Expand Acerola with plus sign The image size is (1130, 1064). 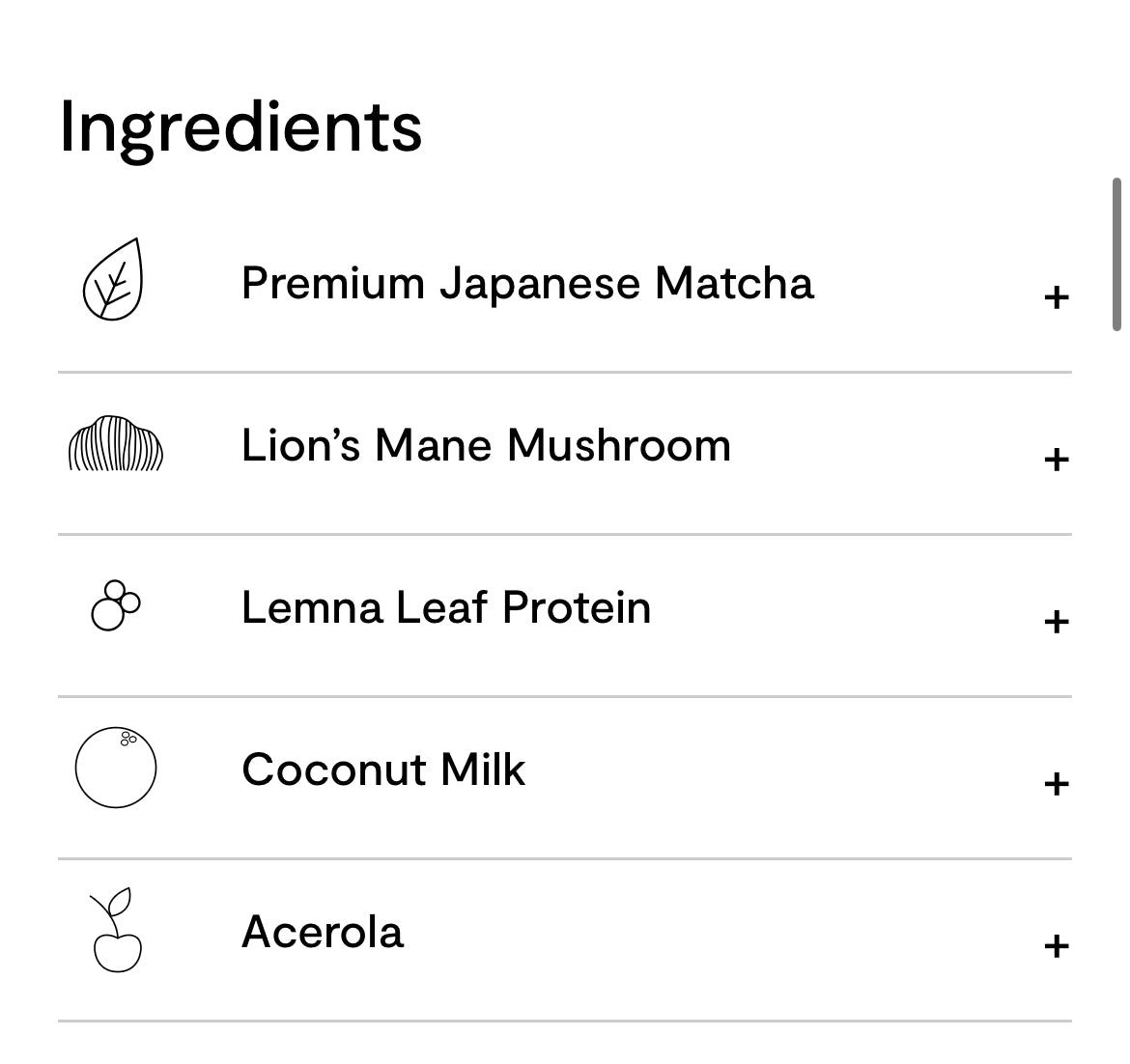pos(1057,945)
